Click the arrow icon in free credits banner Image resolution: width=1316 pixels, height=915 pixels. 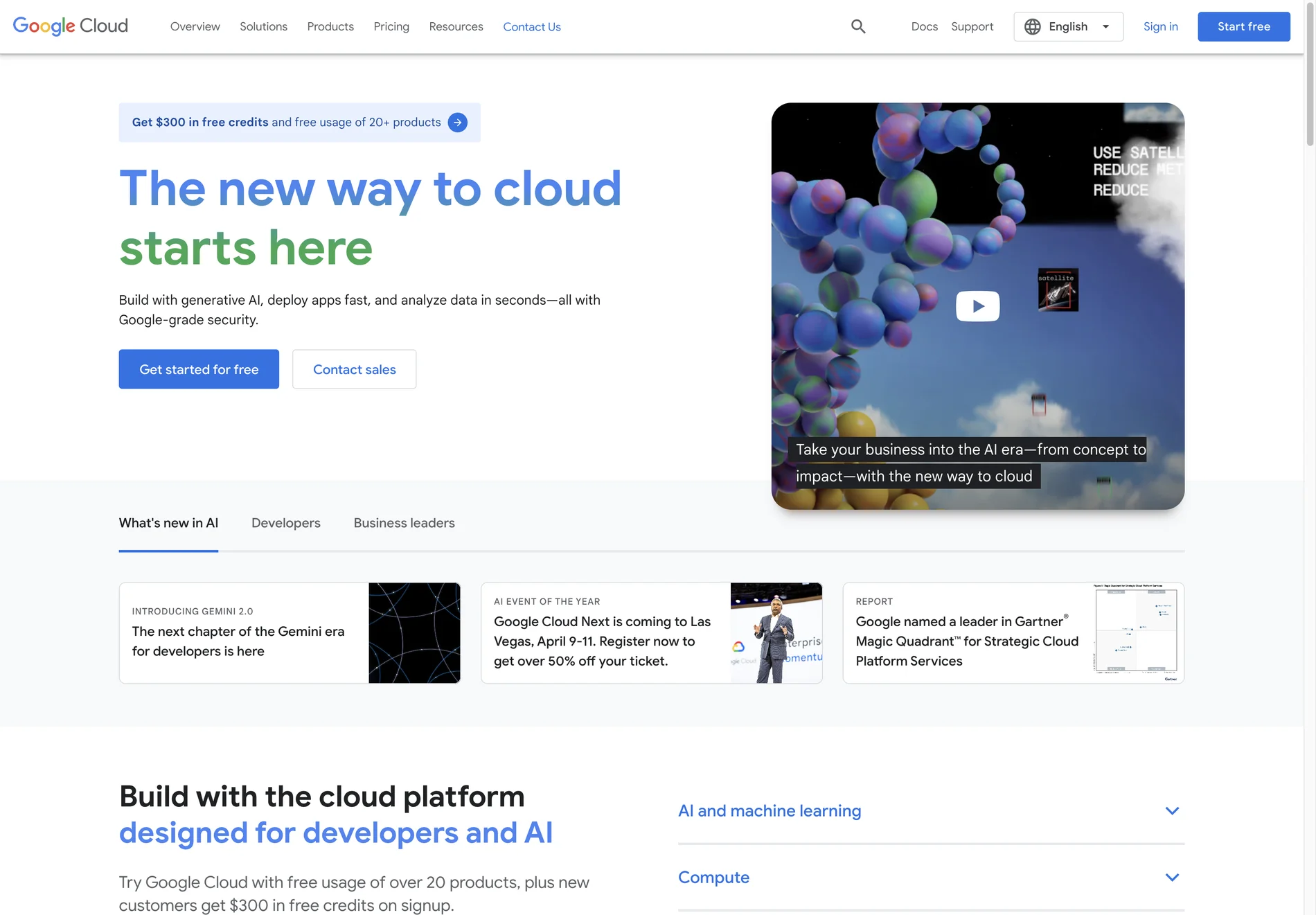coord(458,122)
